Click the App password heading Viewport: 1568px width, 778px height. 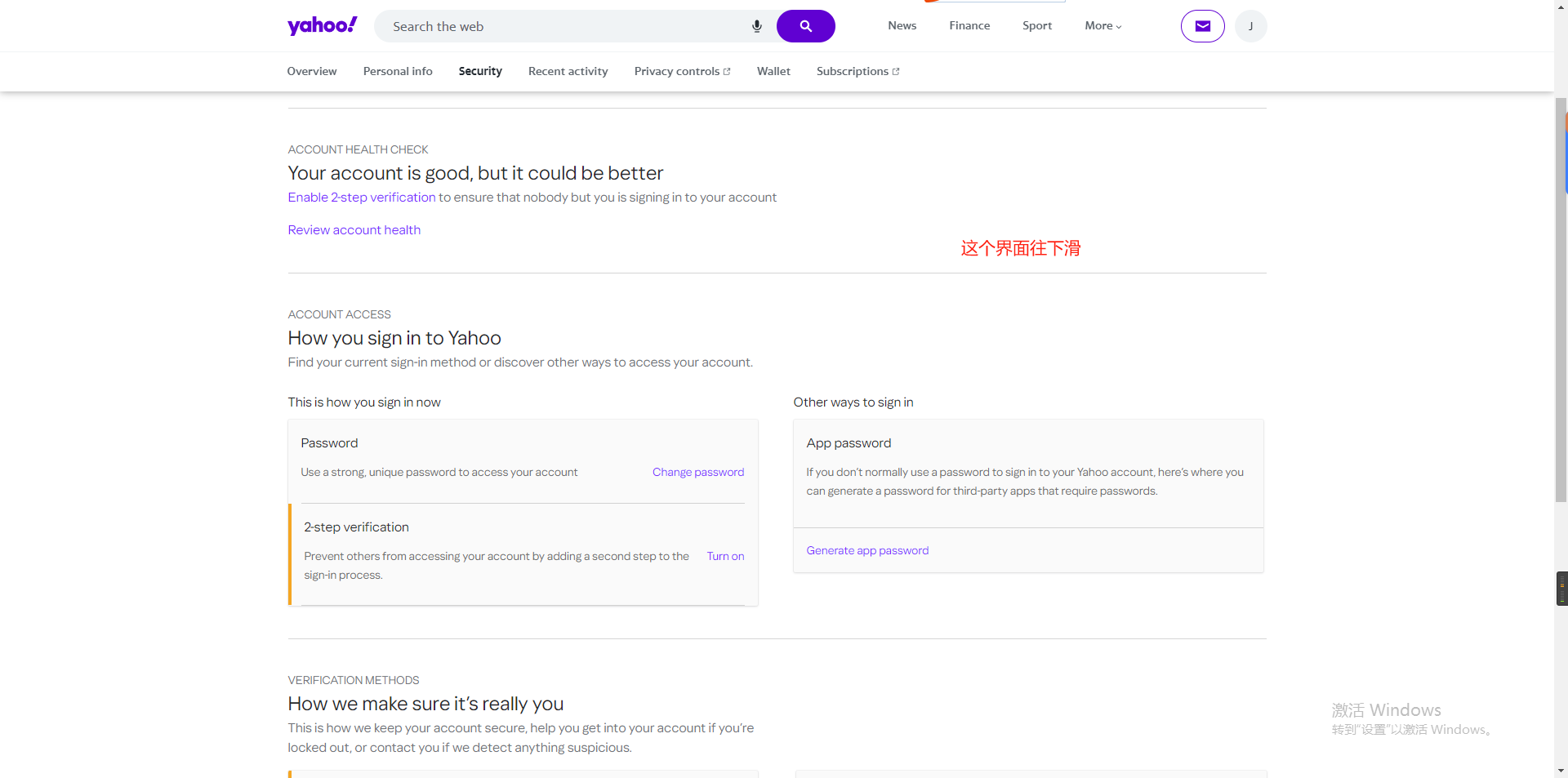click(849, 443)
